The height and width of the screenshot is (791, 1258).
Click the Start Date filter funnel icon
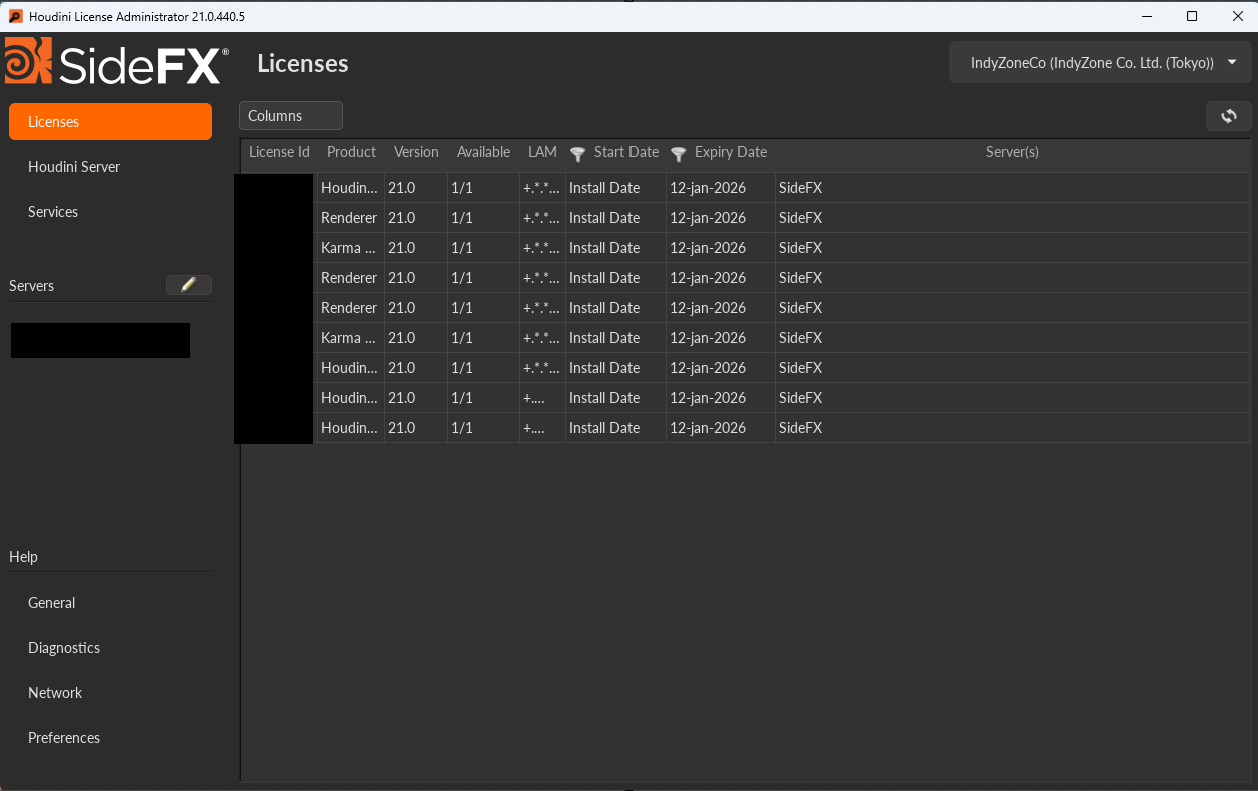pos(578,153)
